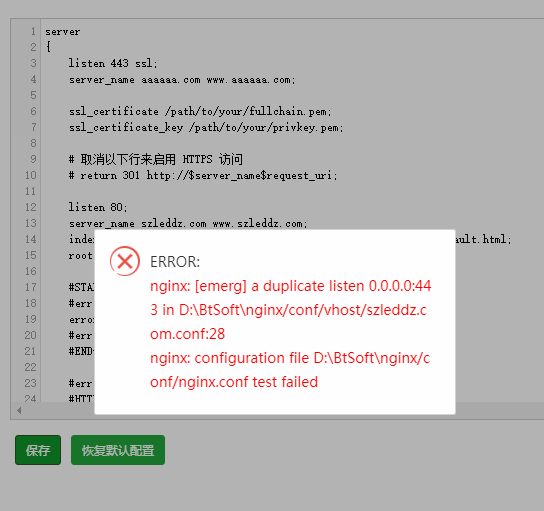Place cursor on 'listen 443 ssl;' line
This screenshot has width=544, height=511.
(113, 63)
